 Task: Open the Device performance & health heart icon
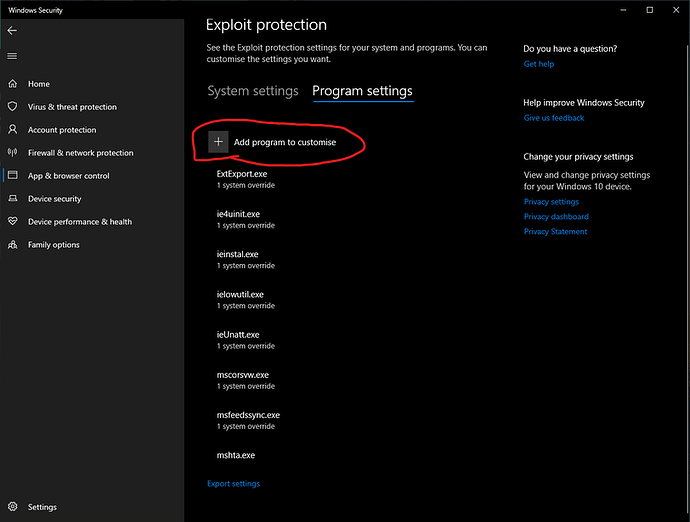(12, 222)
